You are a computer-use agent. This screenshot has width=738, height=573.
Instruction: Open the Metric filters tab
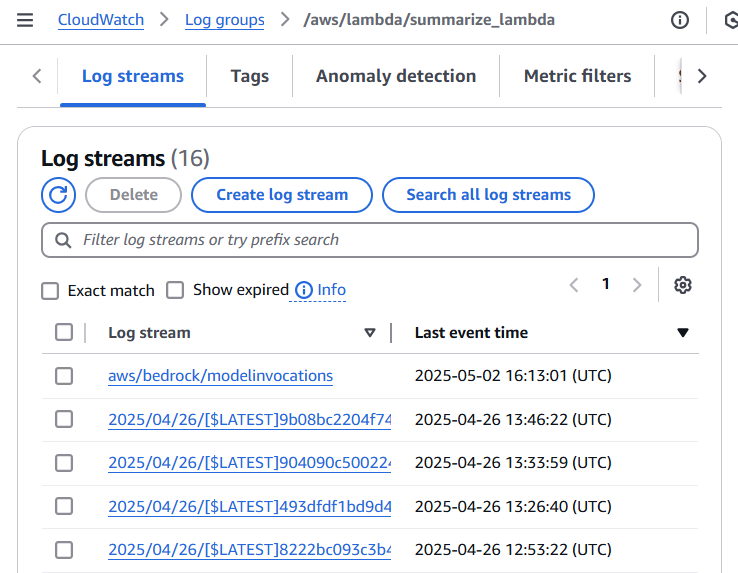point(577,76)
